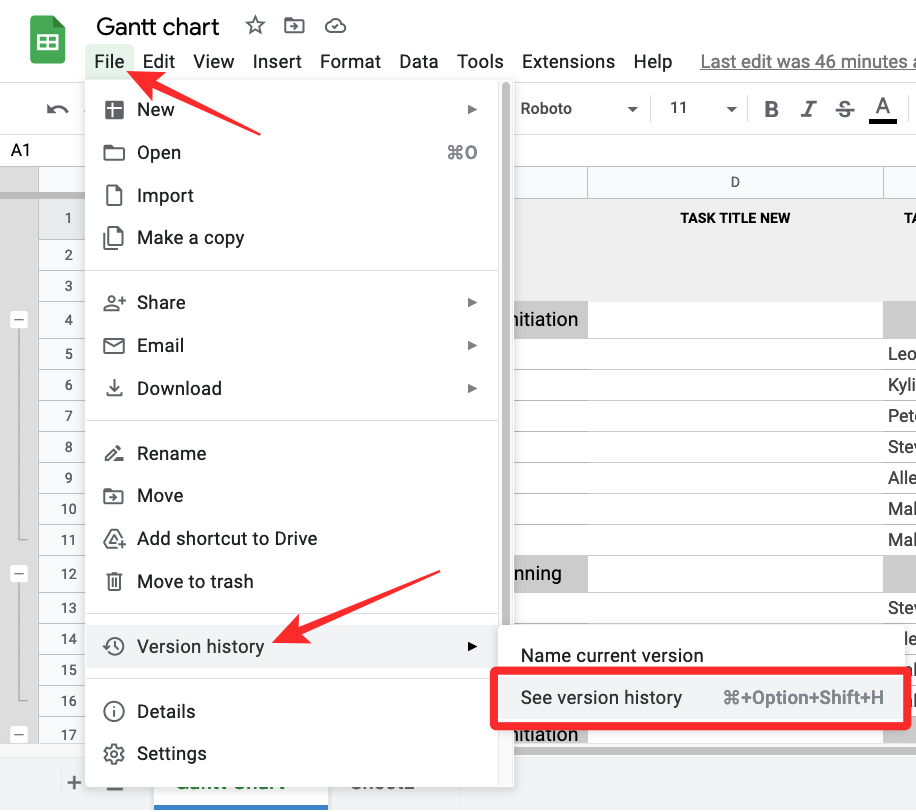The height and width of the screenshot is (812, 916).
Task: Click Name current version
Action: 612,655
